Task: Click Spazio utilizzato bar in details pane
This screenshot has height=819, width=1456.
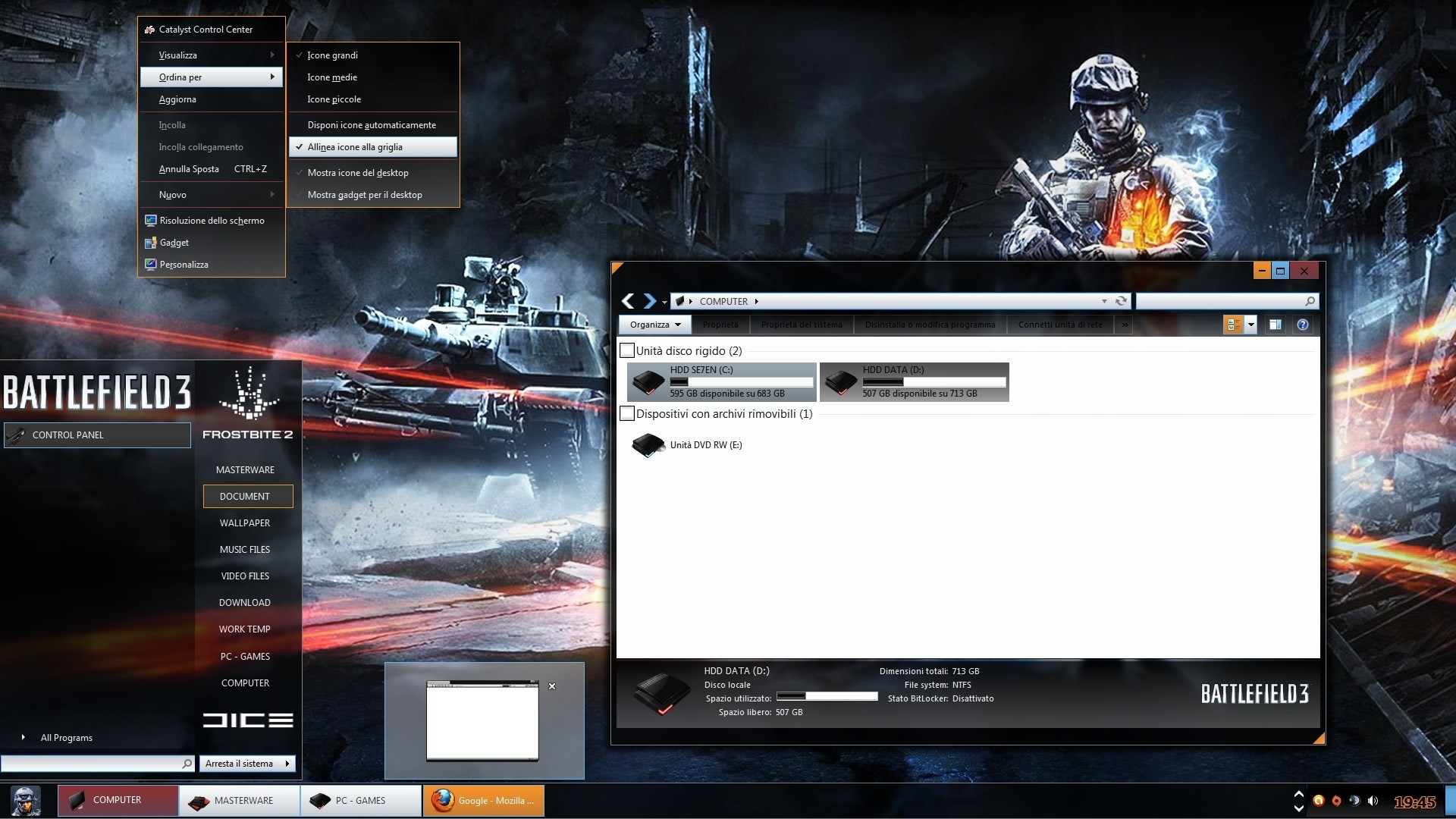Action: click(827, 696)
